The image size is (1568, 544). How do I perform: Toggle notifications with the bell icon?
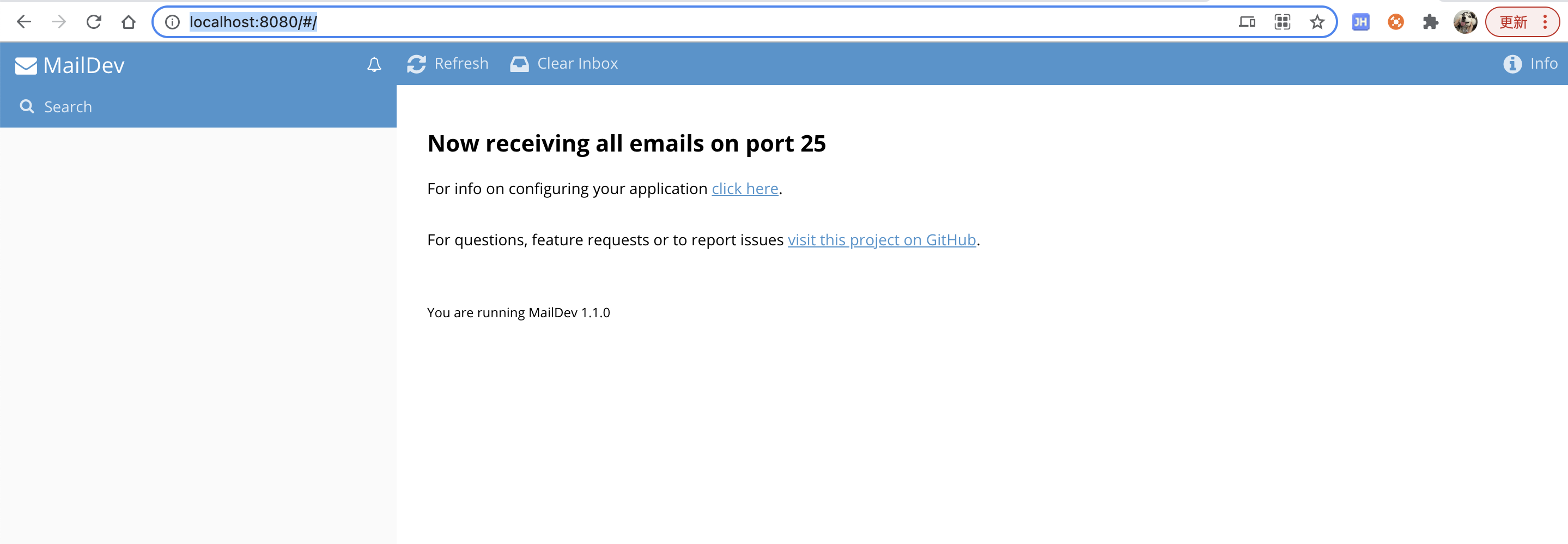click(374, 64)
